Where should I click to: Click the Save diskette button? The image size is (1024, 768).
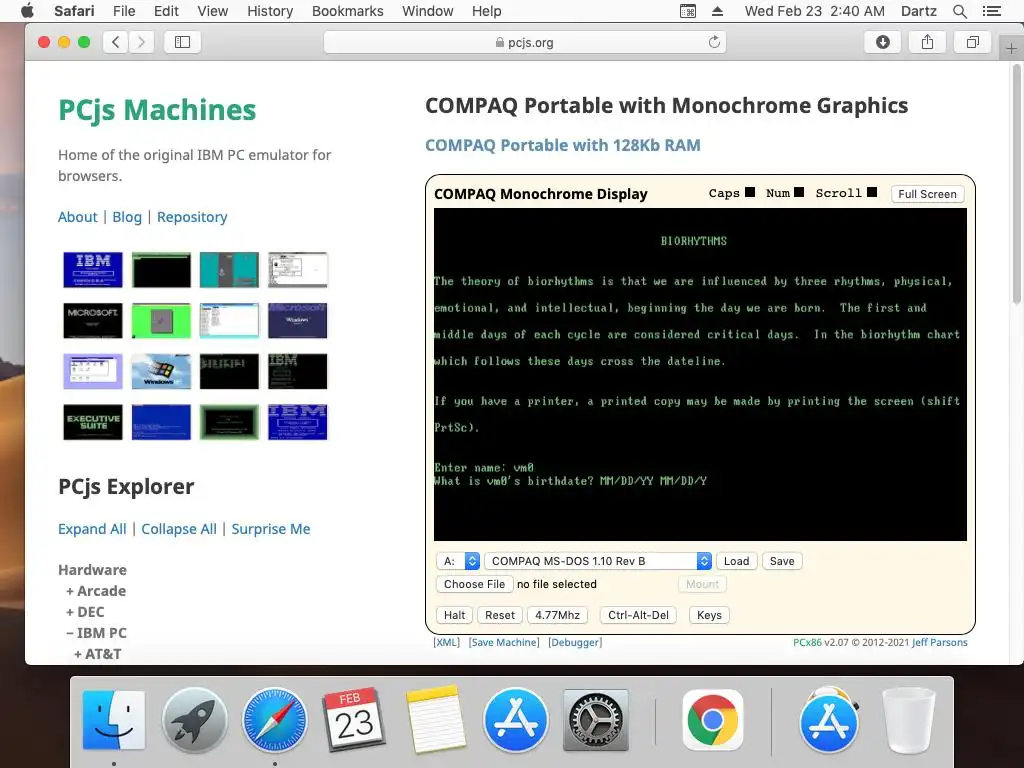click(x=782, y=561)
